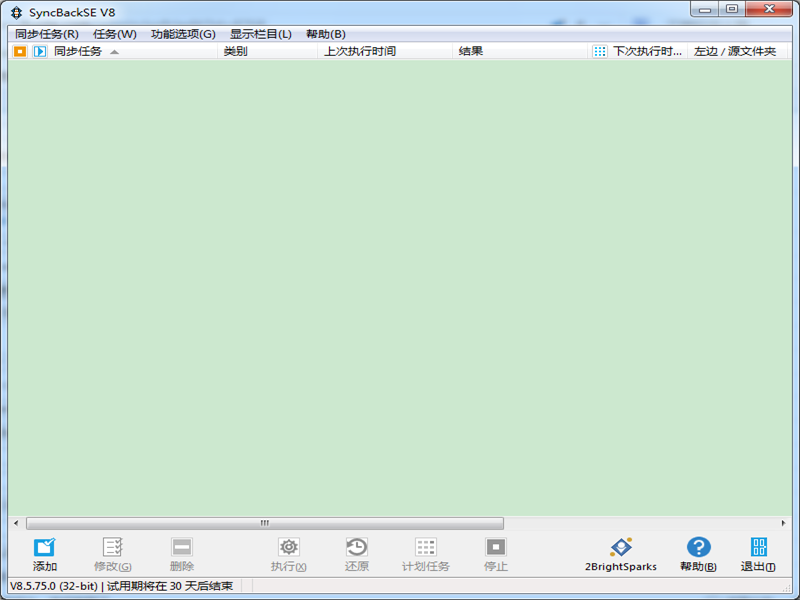The width and height of the screenshot is (800, 600).
Task: Click the 退出(T) exit icon
Action: [759, 547]
